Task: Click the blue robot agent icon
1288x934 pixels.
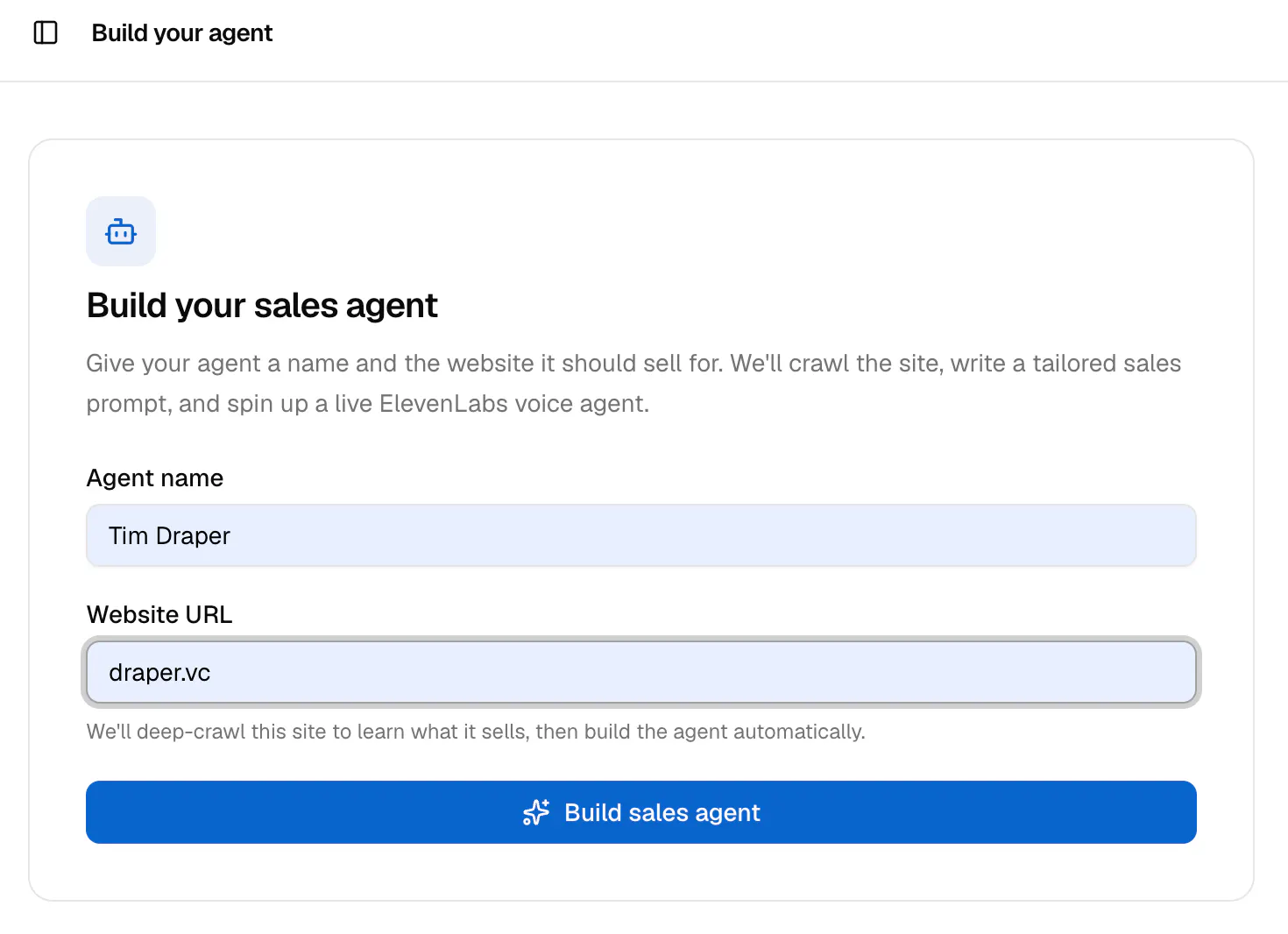Action: 121,231
